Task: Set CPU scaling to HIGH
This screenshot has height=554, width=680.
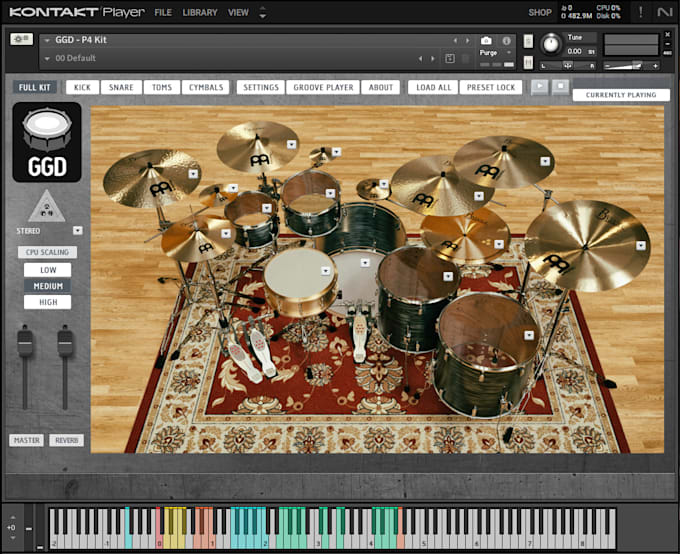Action: coord(48,302)
